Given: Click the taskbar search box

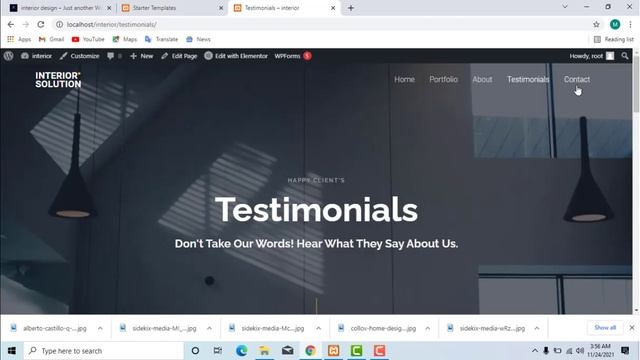Looking at the screenshot, I should [x=104, y=351].
